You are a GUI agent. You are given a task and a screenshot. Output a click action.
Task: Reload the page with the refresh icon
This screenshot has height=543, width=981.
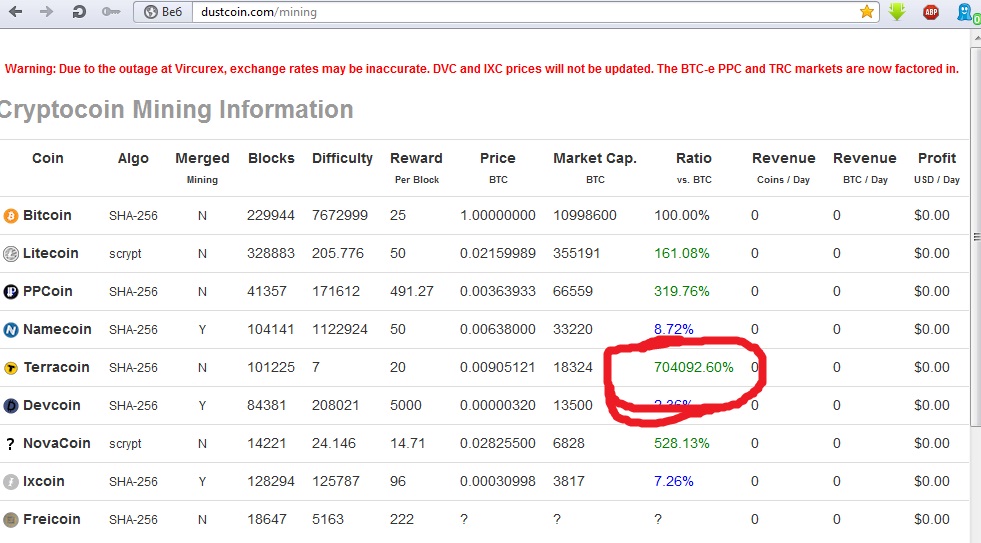click(x=79, y=11)
